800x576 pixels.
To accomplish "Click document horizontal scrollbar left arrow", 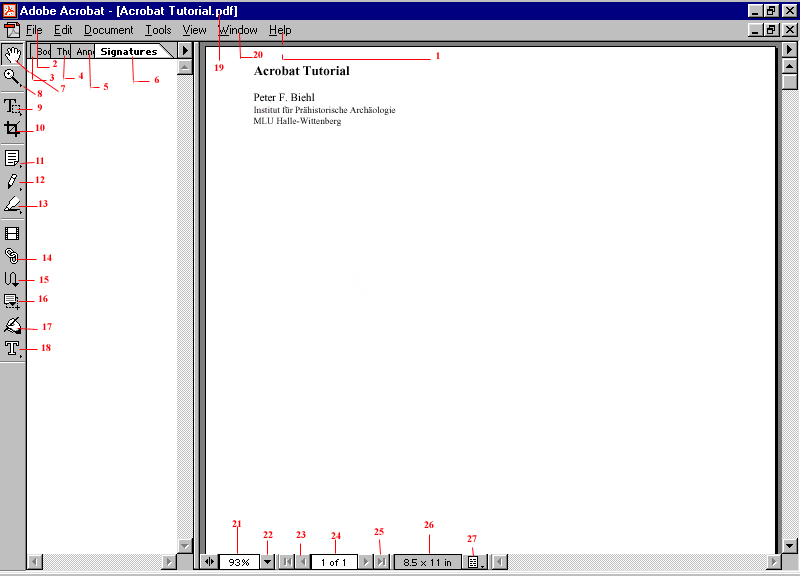I will coord(500,562).
